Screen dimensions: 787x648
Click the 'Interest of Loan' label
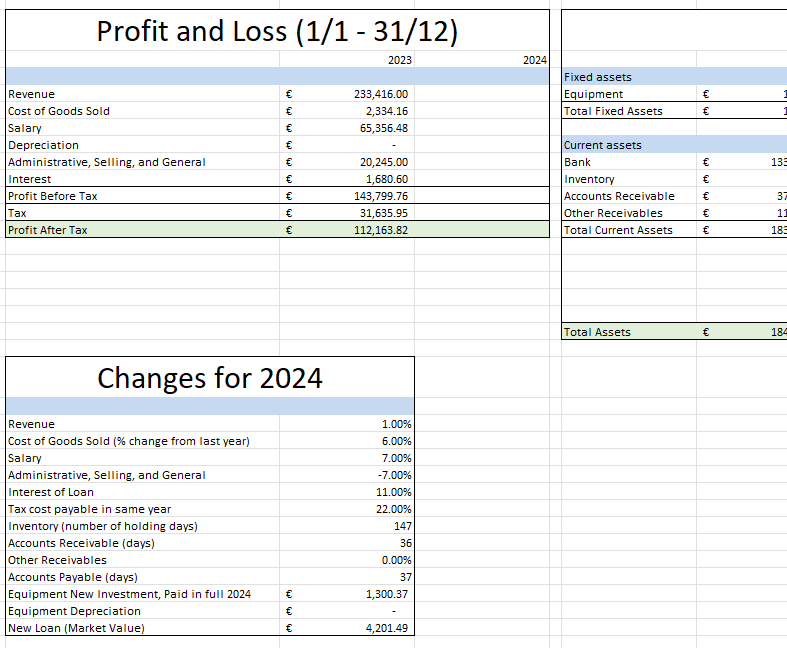click(51, 493)
